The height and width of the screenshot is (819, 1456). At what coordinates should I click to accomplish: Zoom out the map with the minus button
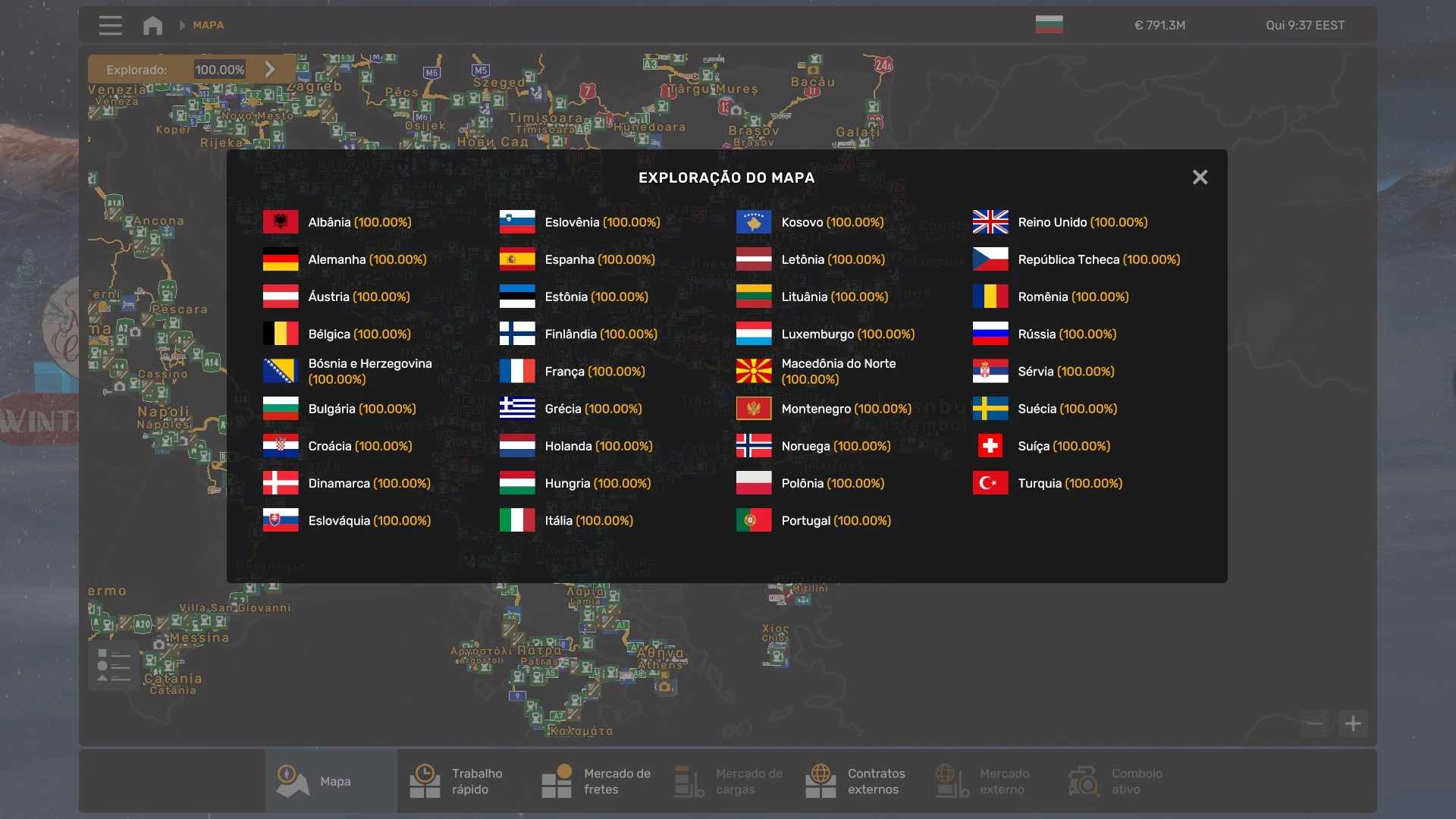click(1315, 723)
